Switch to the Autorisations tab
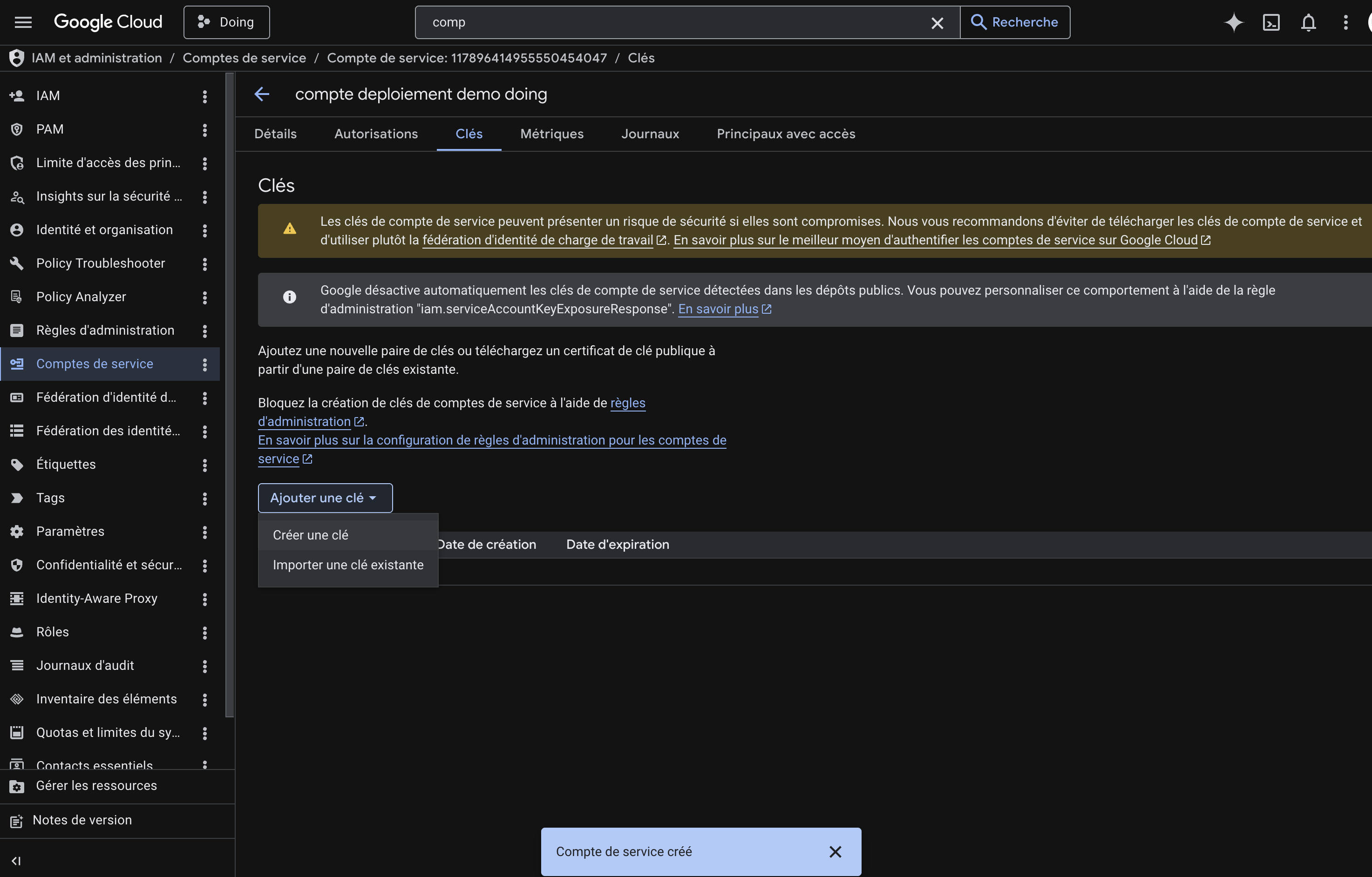The image size is (1372, 877). (x=376, y=134)
